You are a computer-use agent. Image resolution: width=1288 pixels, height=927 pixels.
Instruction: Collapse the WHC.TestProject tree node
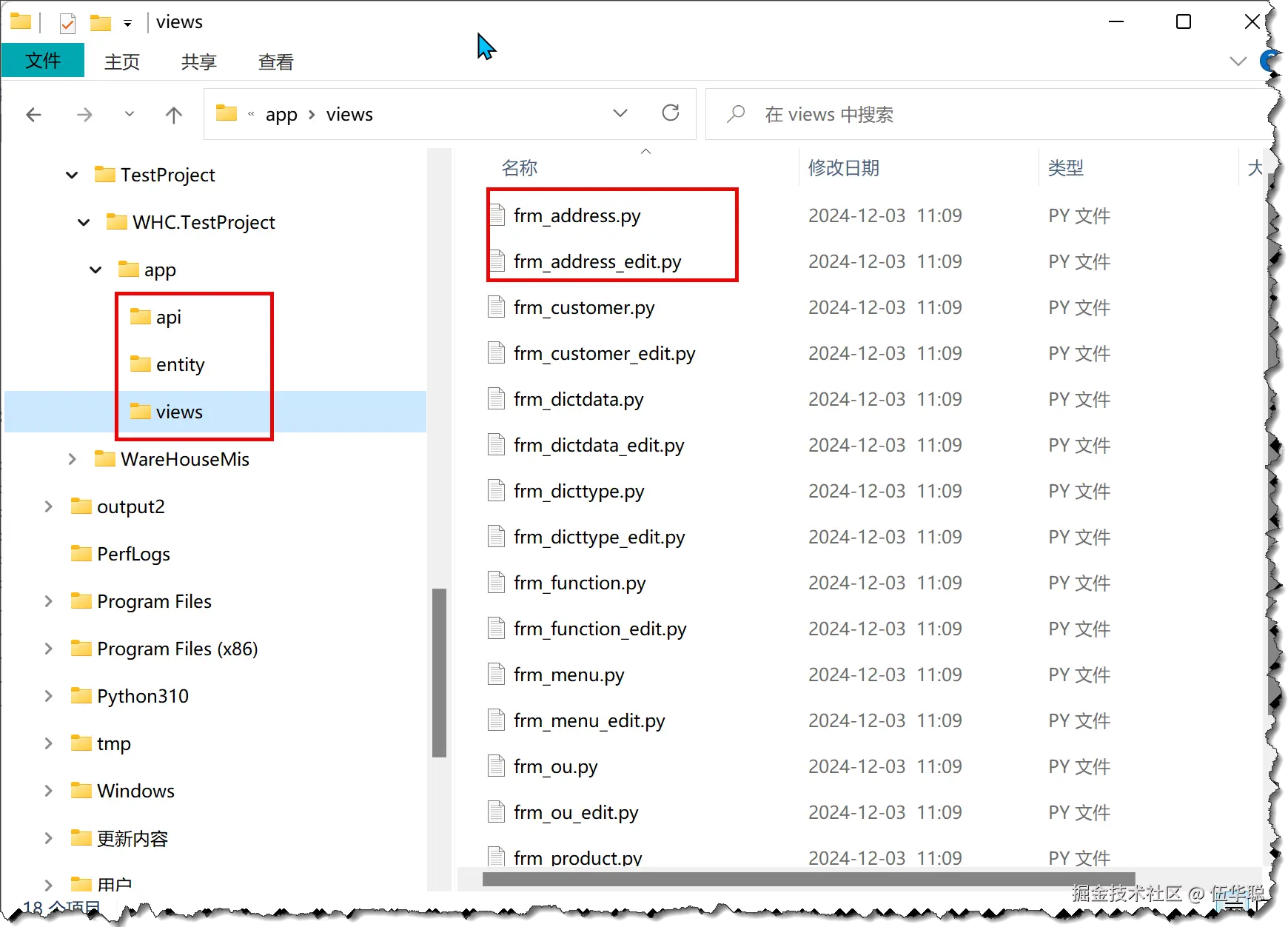[x=84, y=223]
